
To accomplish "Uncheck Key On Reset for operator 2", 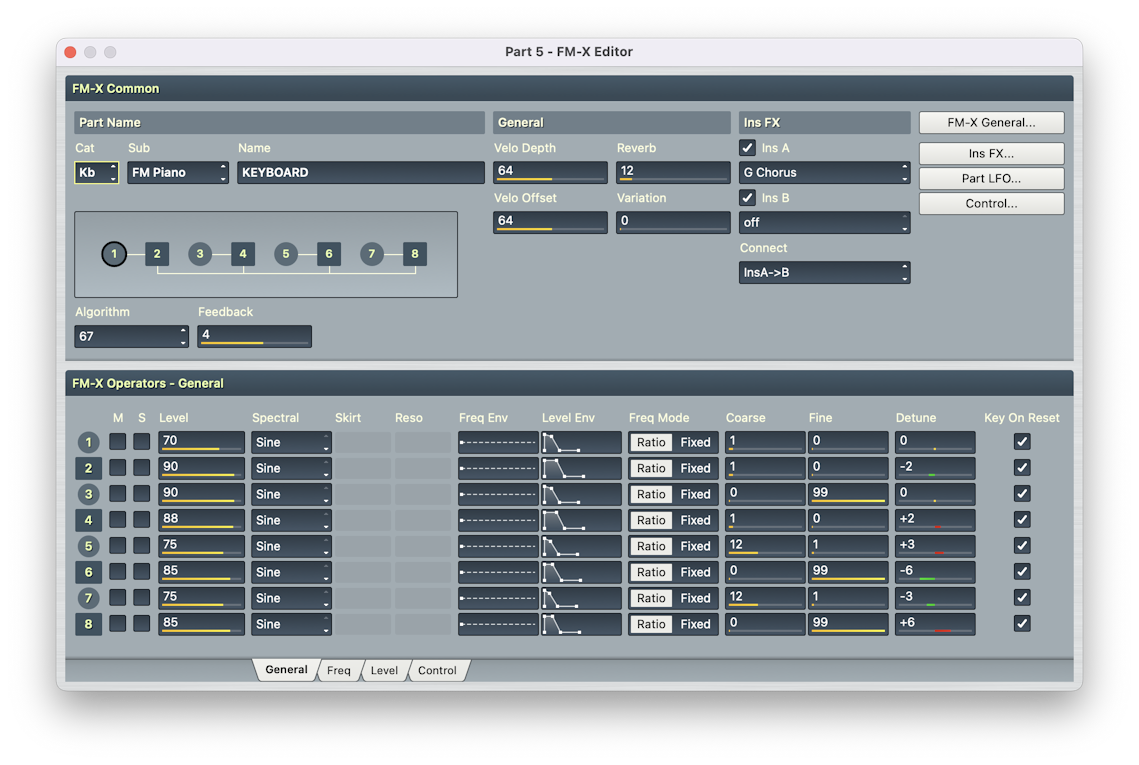I will pos(1021,468).
